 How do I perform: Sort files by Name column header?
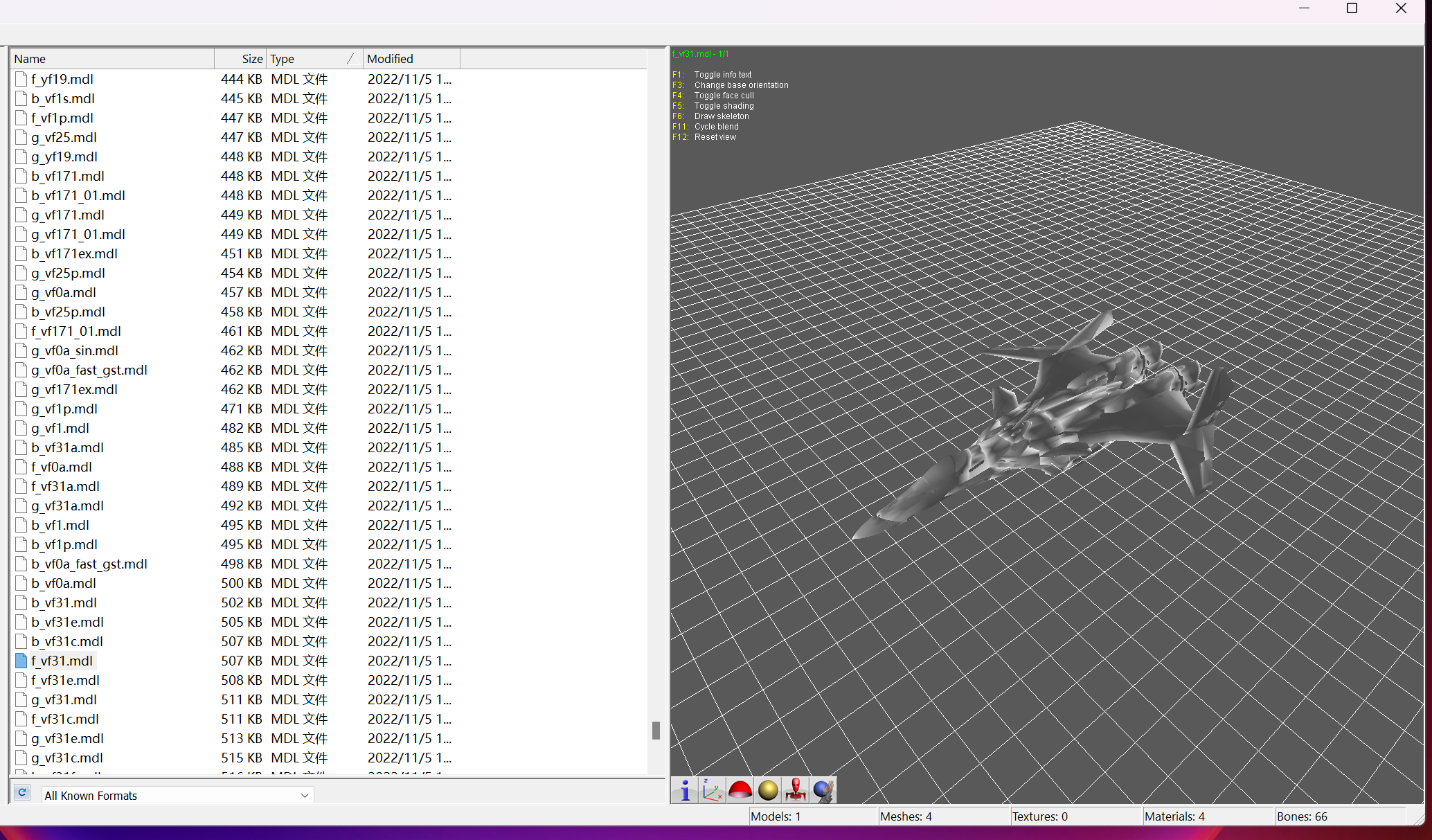[x=112, y=59]
